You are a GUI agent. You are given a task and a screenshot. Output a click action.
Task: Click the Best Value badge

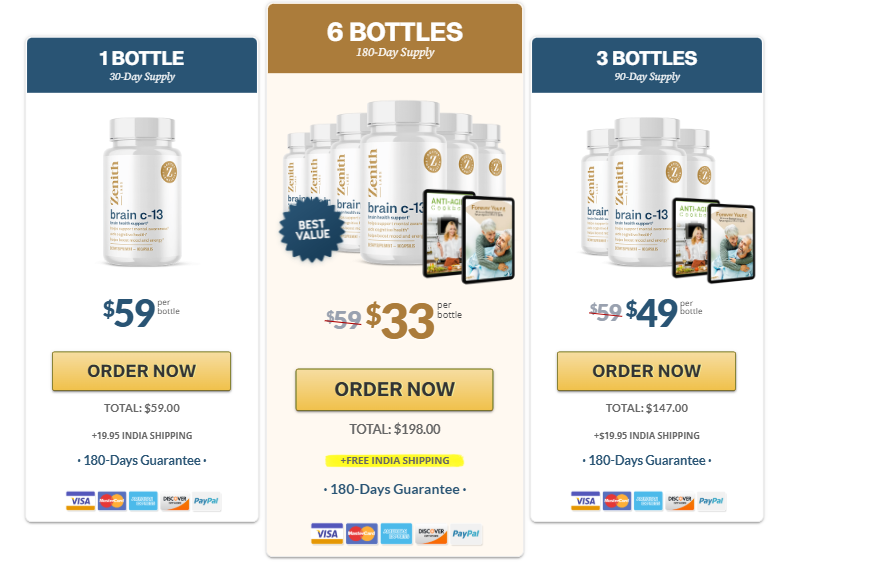tap(312, 230)
